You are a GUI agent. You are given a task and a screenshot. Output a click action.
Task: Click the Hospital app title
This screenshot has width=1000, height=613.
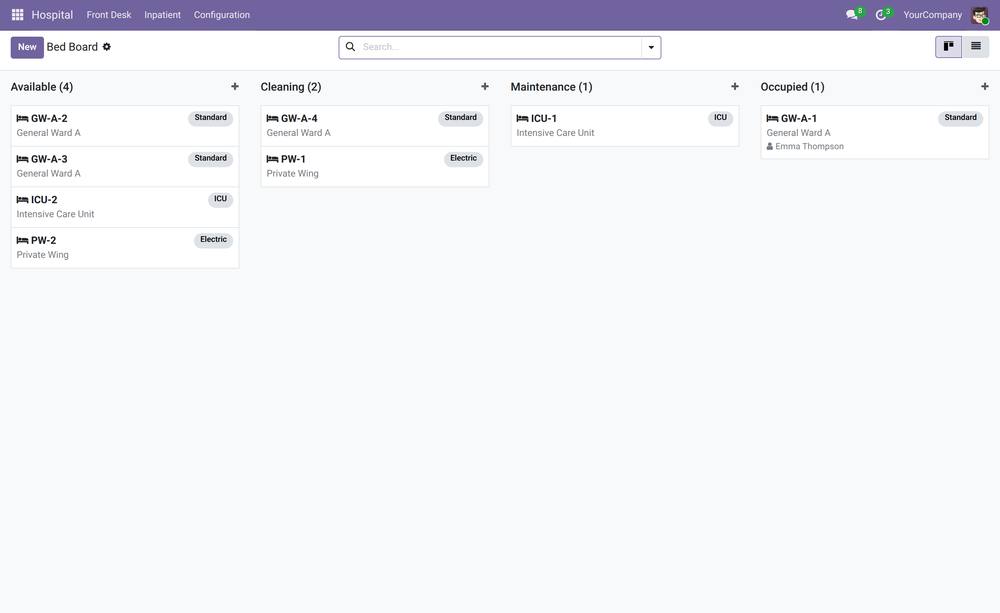[x=52, y=15]
